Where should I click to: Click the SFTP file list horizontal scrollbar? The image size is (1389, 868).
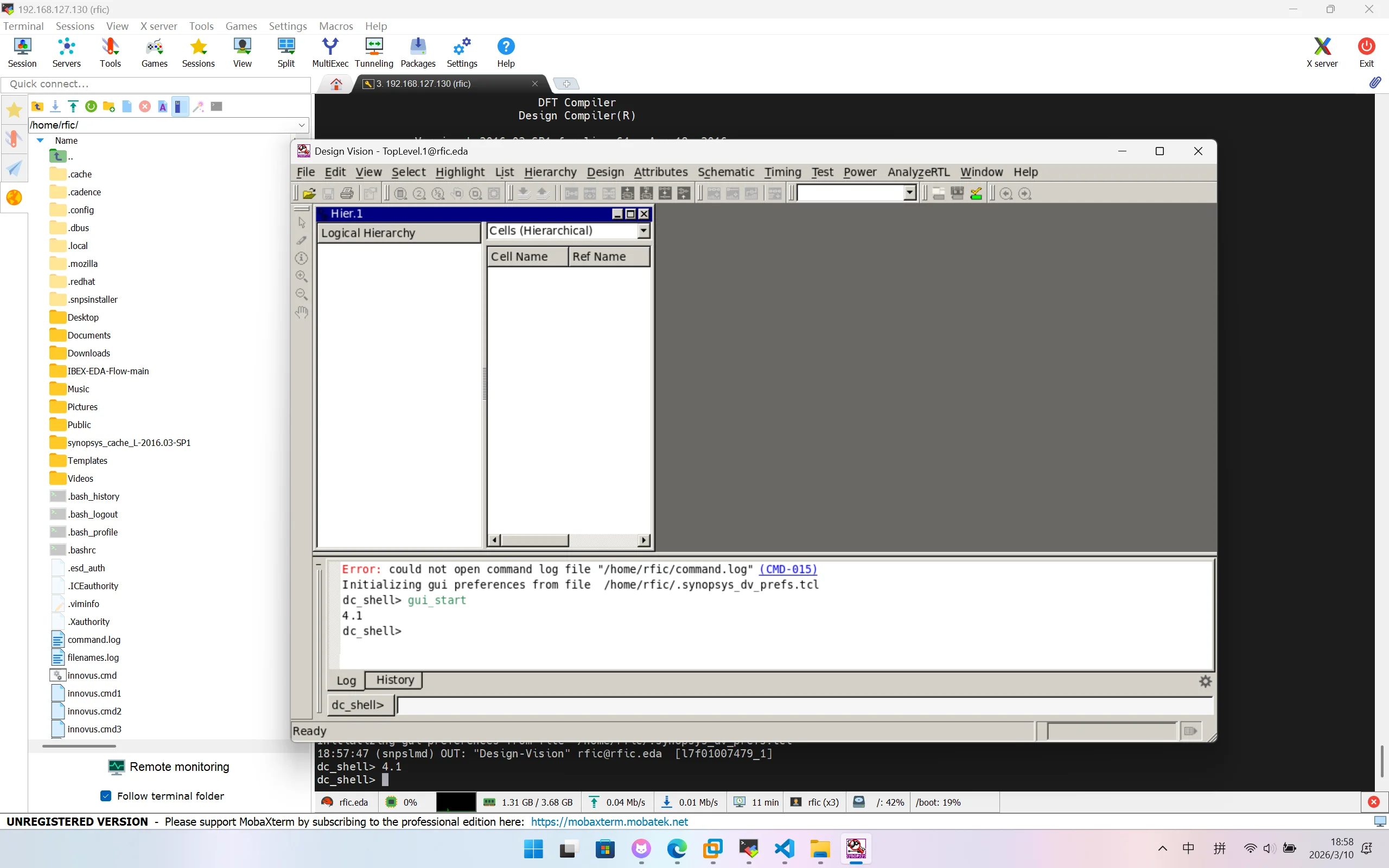(79, 746)
